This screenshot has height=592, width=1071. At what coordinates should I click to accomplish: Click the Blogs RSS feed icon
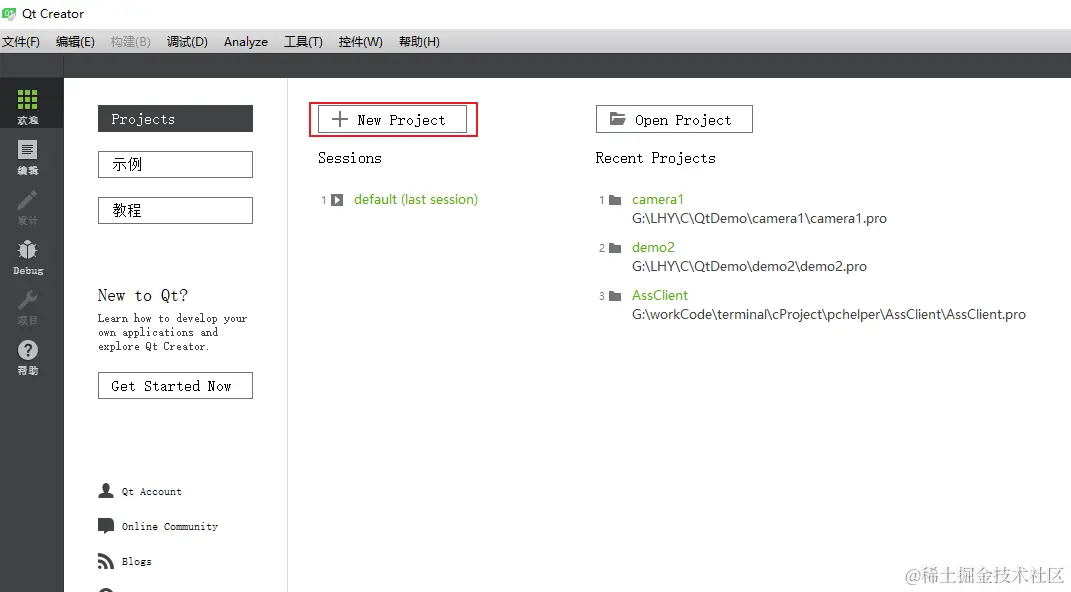[x=106, y=561]
